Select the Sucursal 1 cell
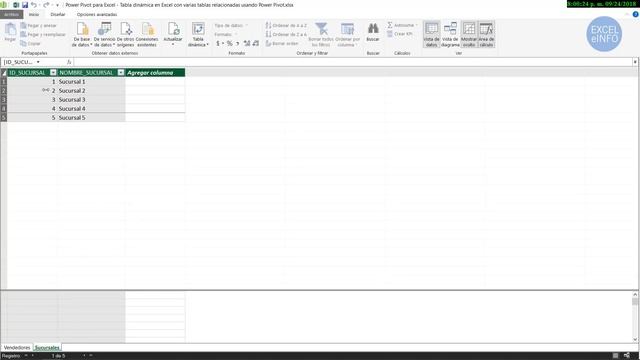This screenshot has height=360, width=640. tap(91, 82)
